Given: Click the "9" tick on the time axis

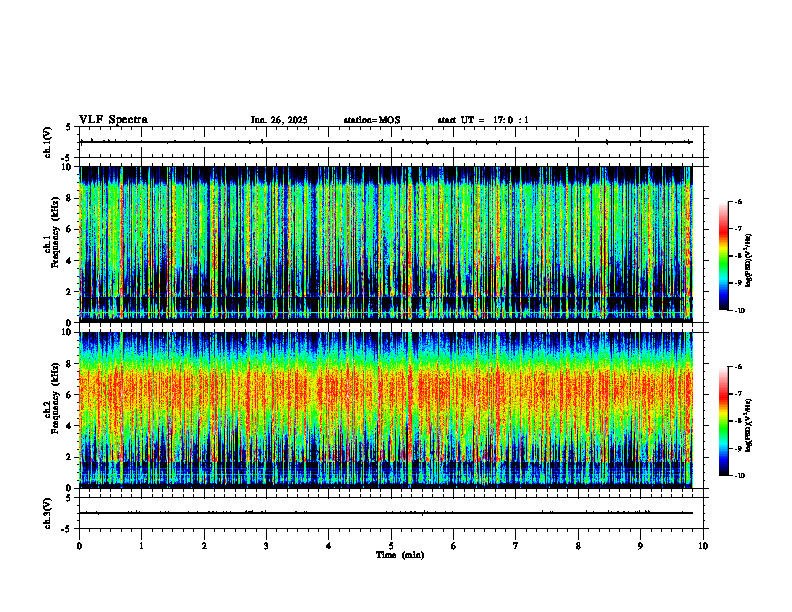Looking at the screenshot, I should [x=640, y=546].
